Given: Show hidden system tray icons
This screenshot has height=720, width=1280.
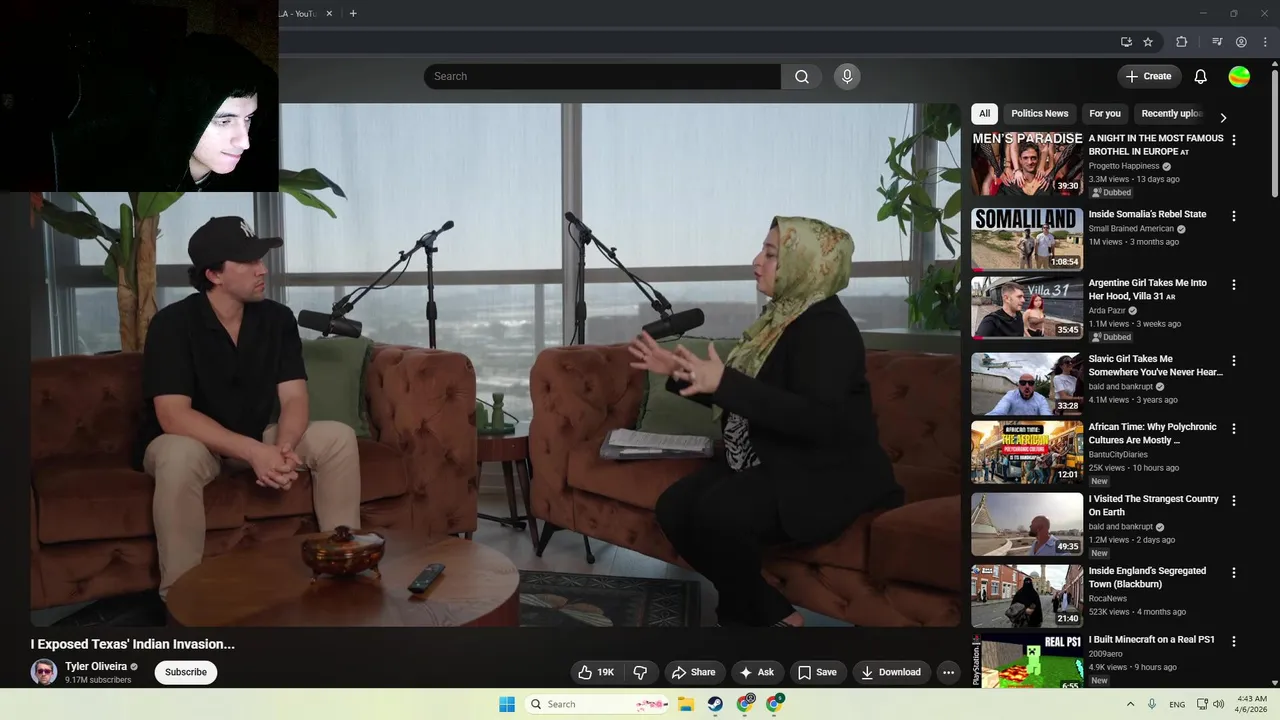Looking at the screenshot, I should 1130,704.
